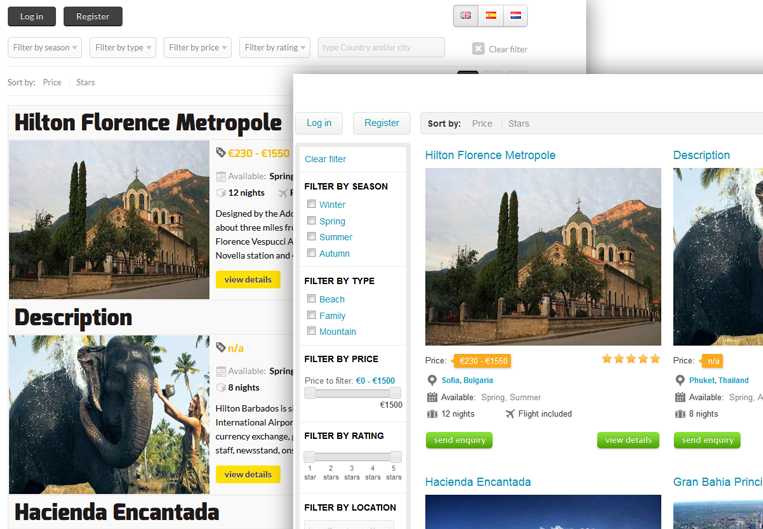The image size is (763, 529).
Task: Tick the Spring season checkbox
Action: click(x=311, y=220)
